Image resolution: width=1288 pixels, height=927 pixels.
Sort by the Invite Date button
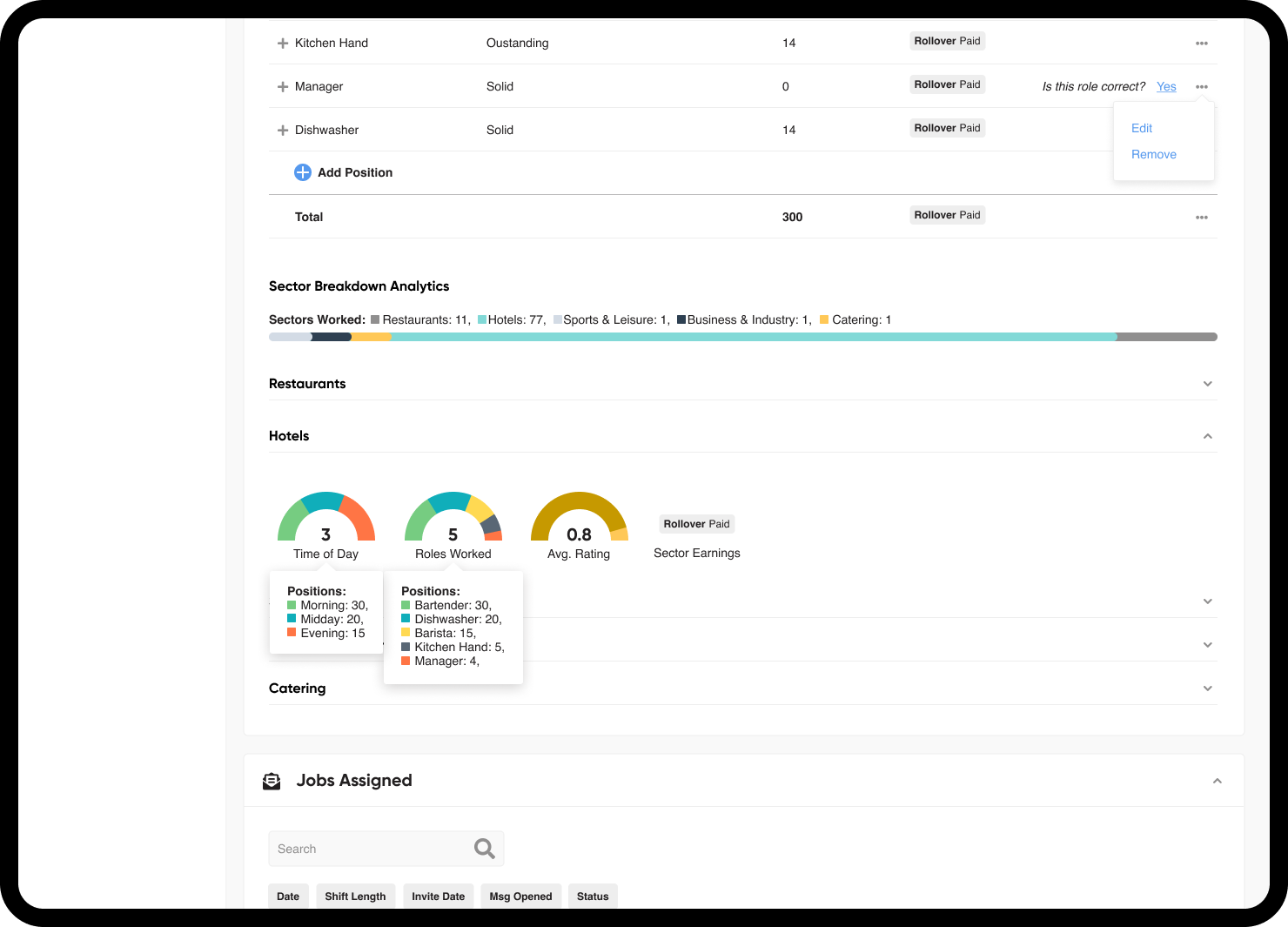[439, 897]
